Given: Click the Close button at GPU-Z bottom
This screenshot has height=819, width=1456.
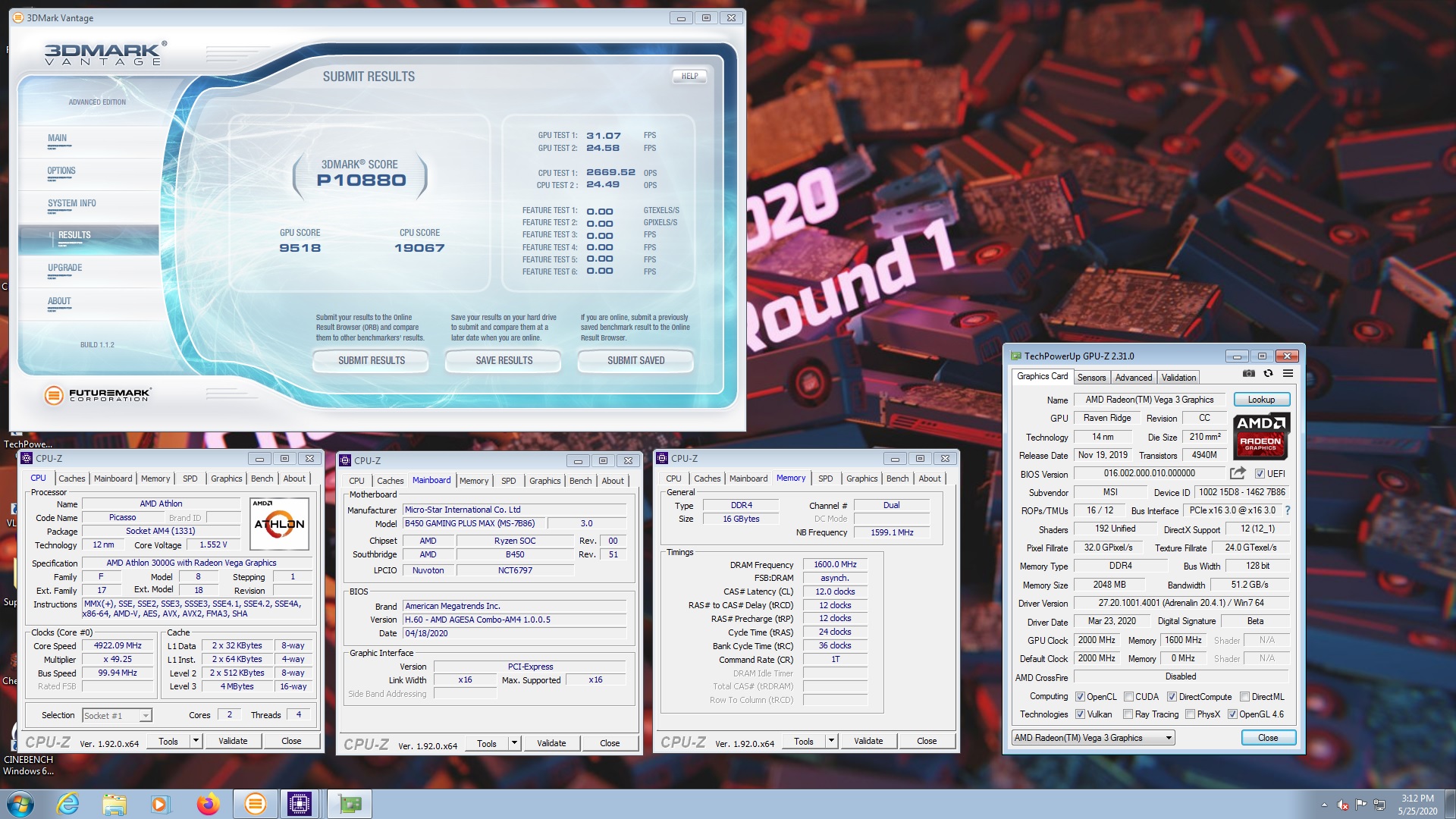Looking at the screenshot, I should 1268,738.
